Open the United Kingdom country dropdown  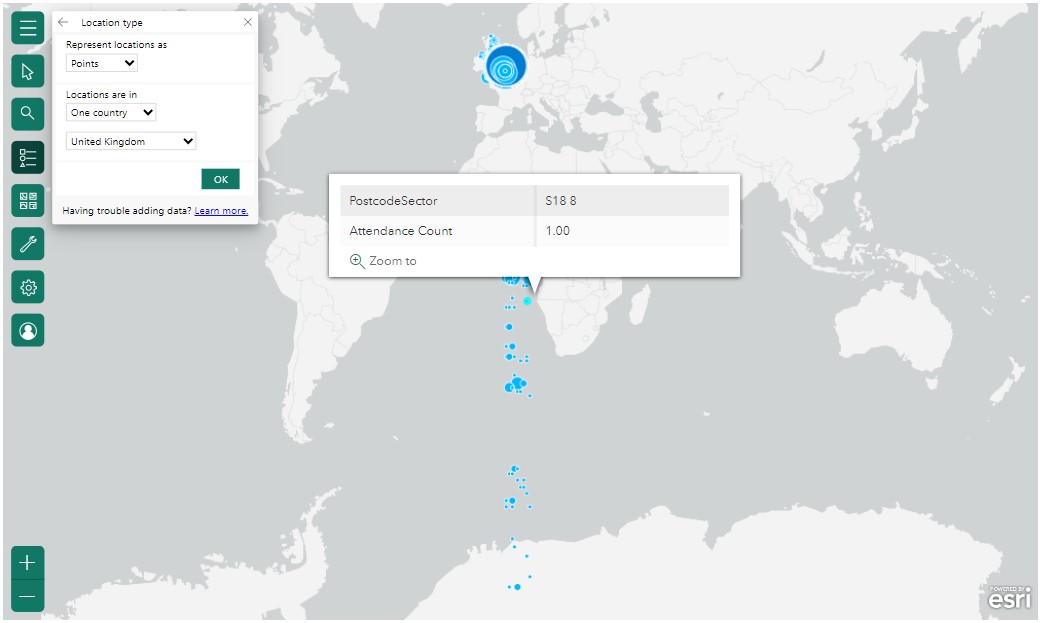pyautogui.click(x=130, y=141)
